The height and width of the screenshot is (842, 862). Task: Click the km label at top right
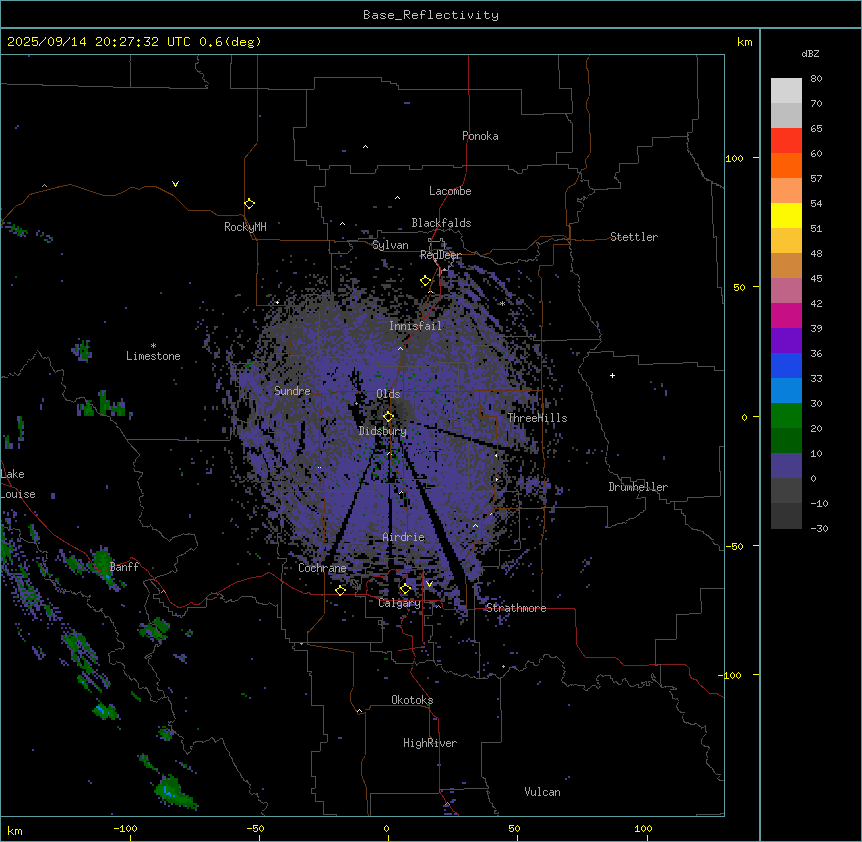point(745,42)
